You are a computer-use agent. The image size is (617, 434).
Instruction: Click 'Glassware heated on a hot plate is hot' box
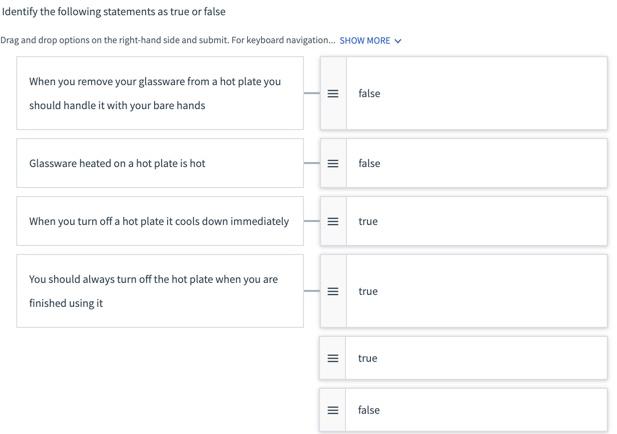(160, 163)
